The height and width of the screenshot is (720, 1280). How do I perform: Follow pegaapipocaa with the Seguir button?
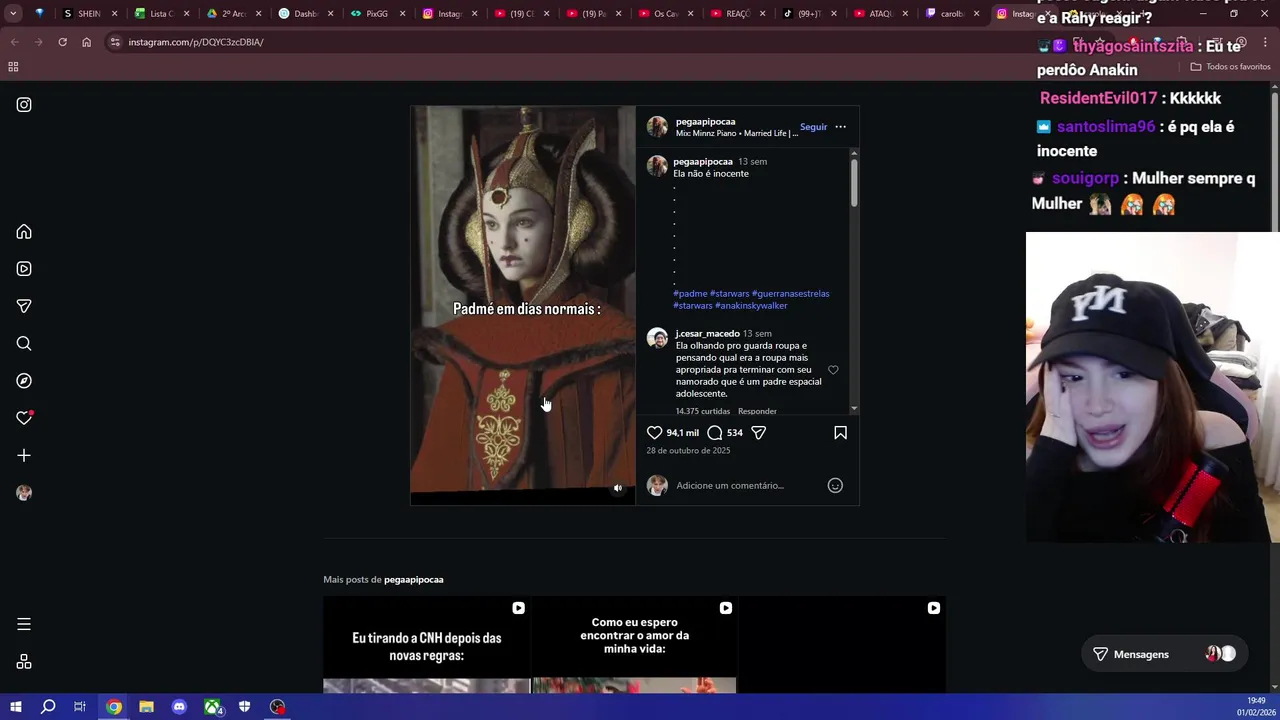(x=813, y=127)
